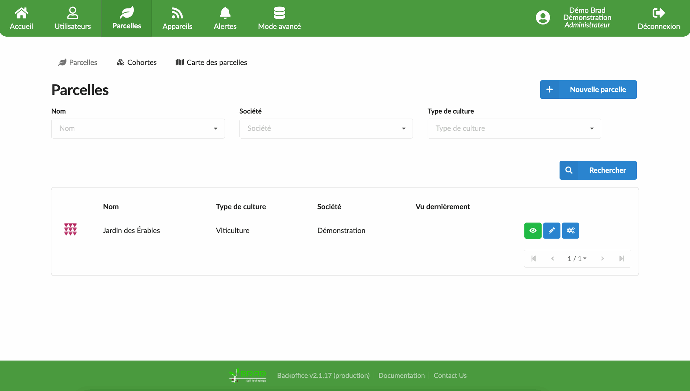
Task: Open the Carte des parcelles tab
Action: point(211,62)
